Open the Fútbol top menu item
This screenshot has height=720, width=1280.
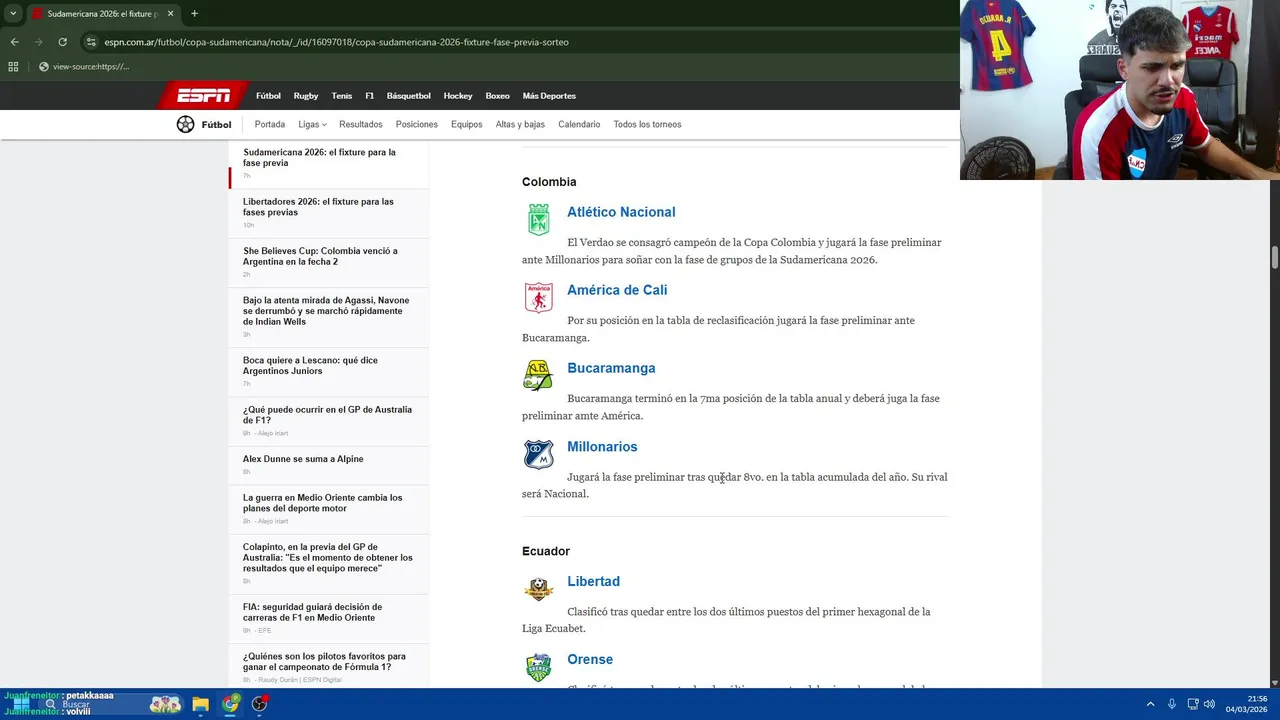268,96
